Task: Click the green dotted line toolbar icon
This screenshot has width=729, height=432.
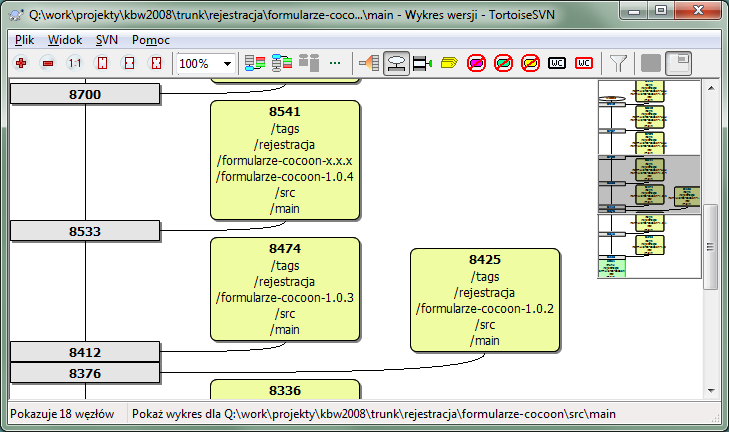Action: (x=335, y=63)
